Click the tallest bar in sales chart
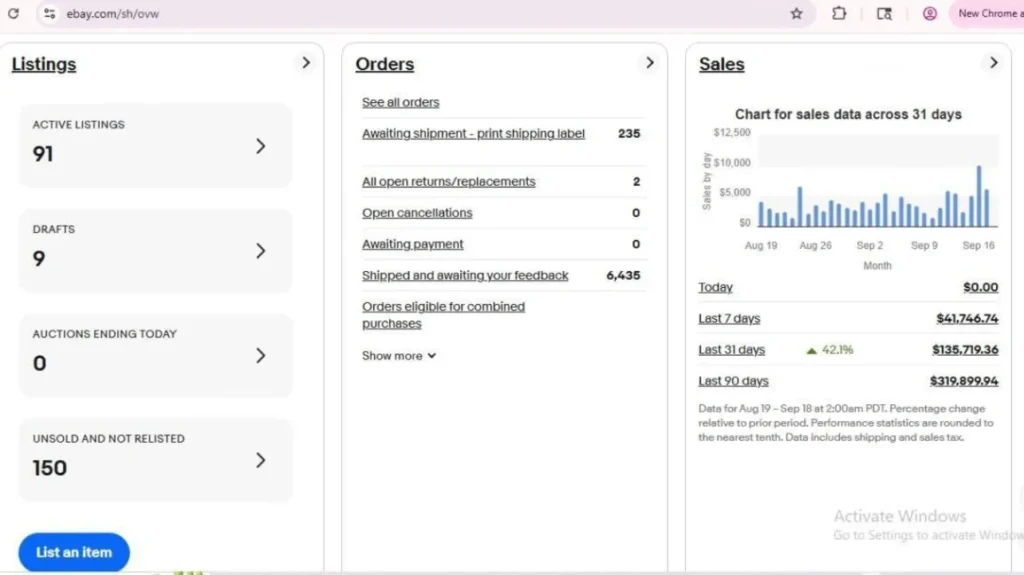Viewport: 1024px width, 575px height. click(x=979, y=197)
